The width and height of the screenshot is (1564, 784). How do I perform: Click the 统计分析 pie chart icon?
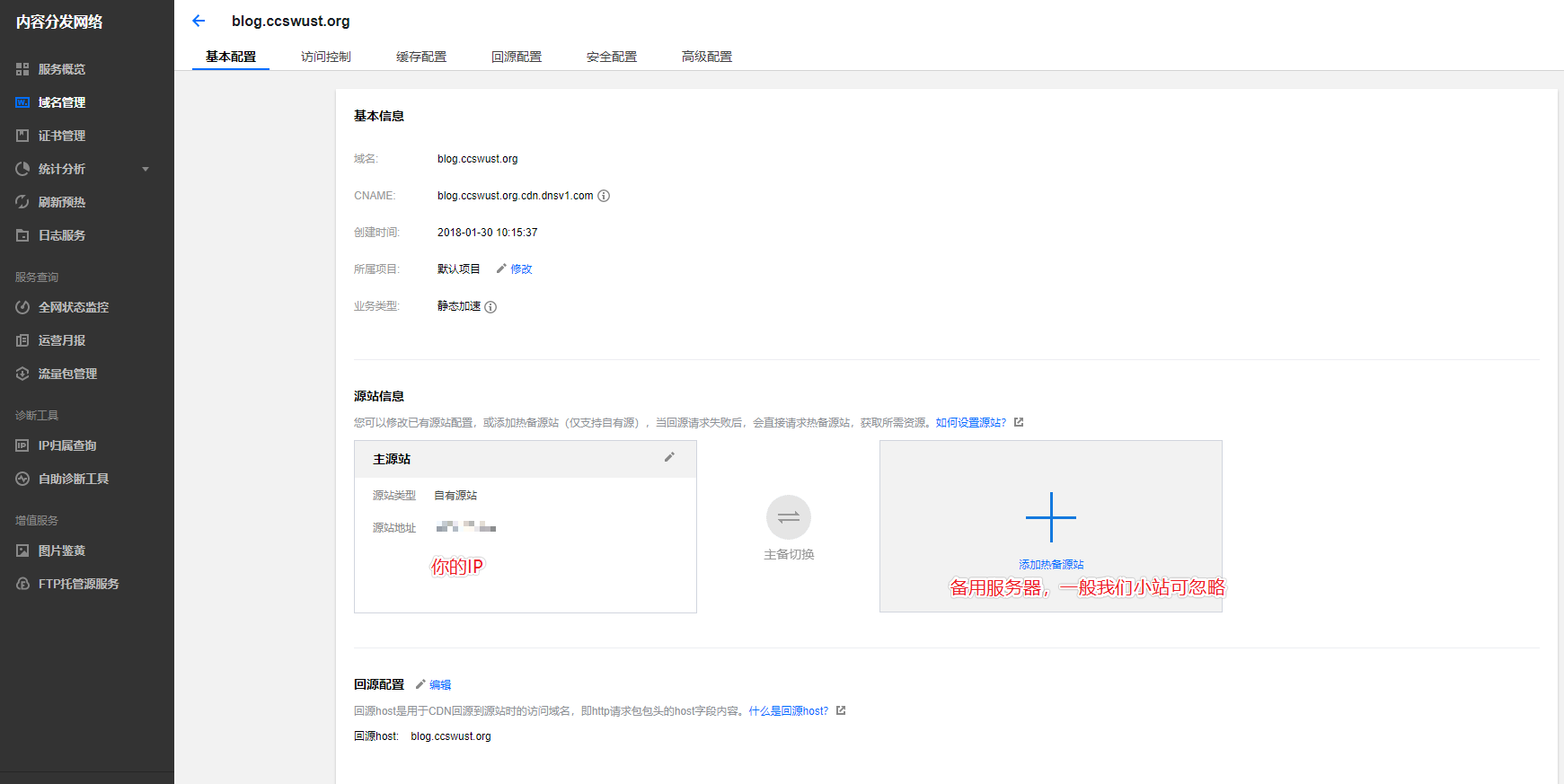pos(22,169)
